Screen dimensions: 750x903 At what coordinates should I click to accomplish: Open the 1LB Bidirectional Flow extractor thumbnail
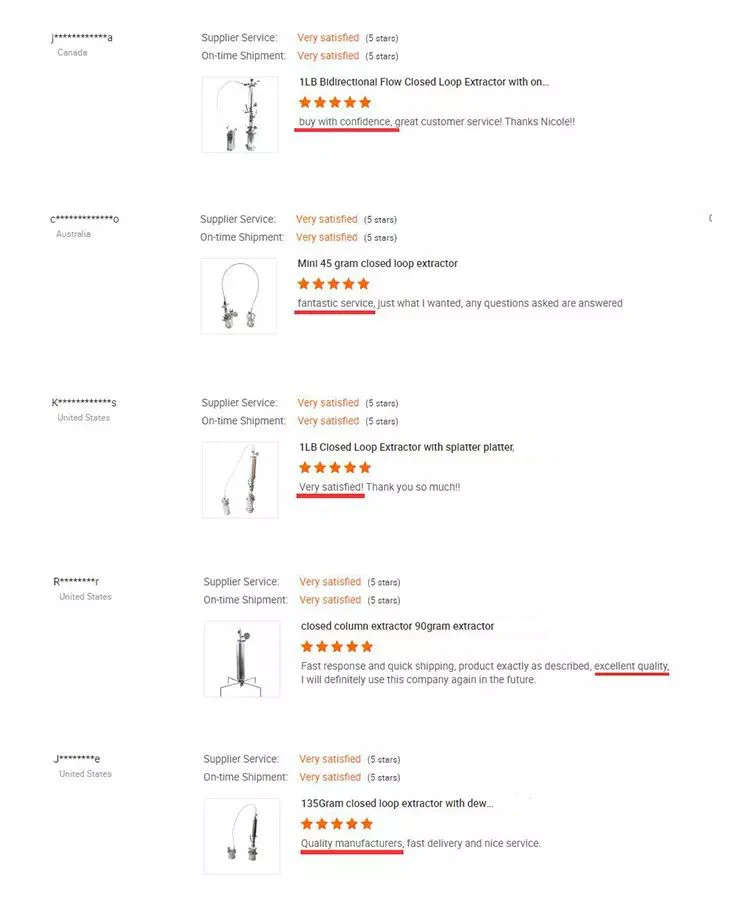(x=240, y=115)
